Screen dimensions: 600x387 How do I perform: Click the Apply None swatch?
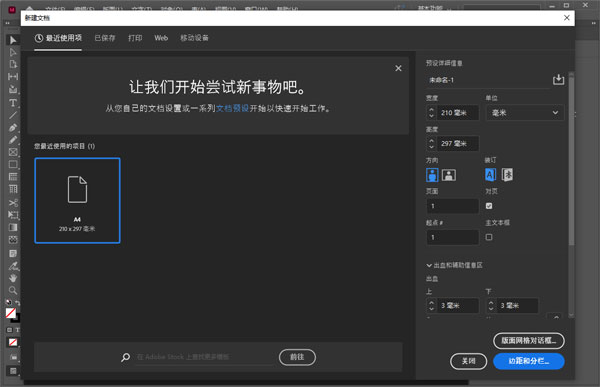pyautogui.click(x=13, y=342)
